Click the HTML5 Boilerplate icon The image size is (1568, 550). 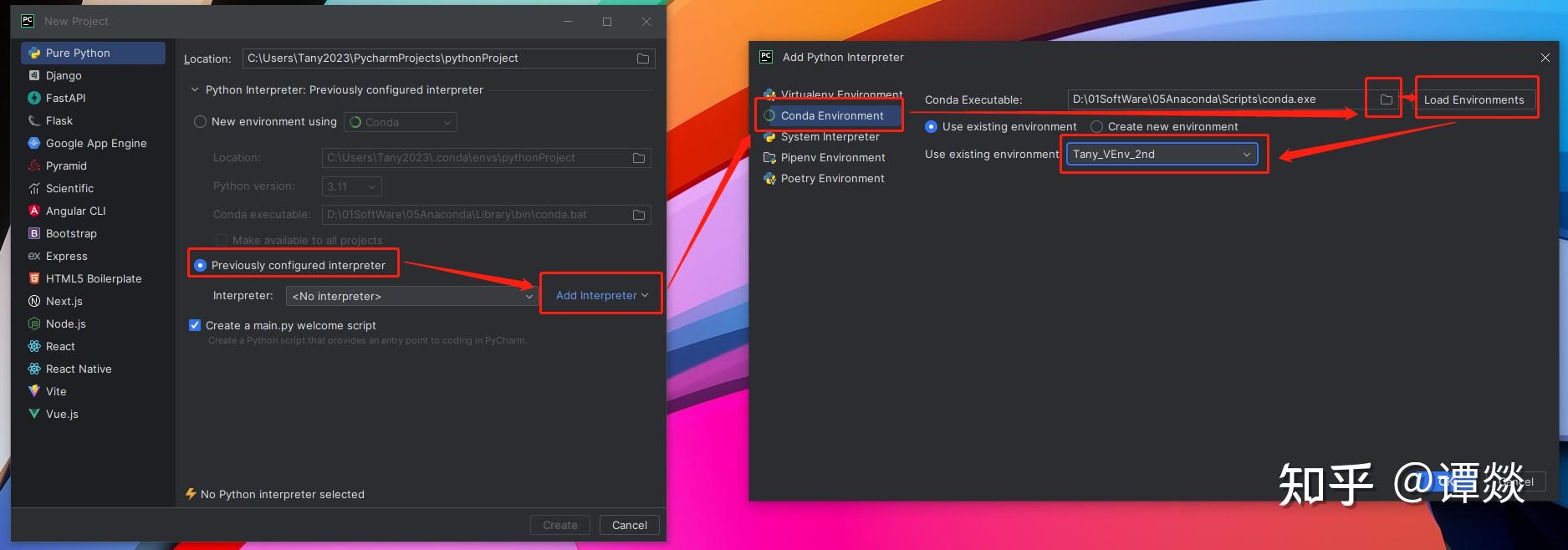[x=34, y=278]
